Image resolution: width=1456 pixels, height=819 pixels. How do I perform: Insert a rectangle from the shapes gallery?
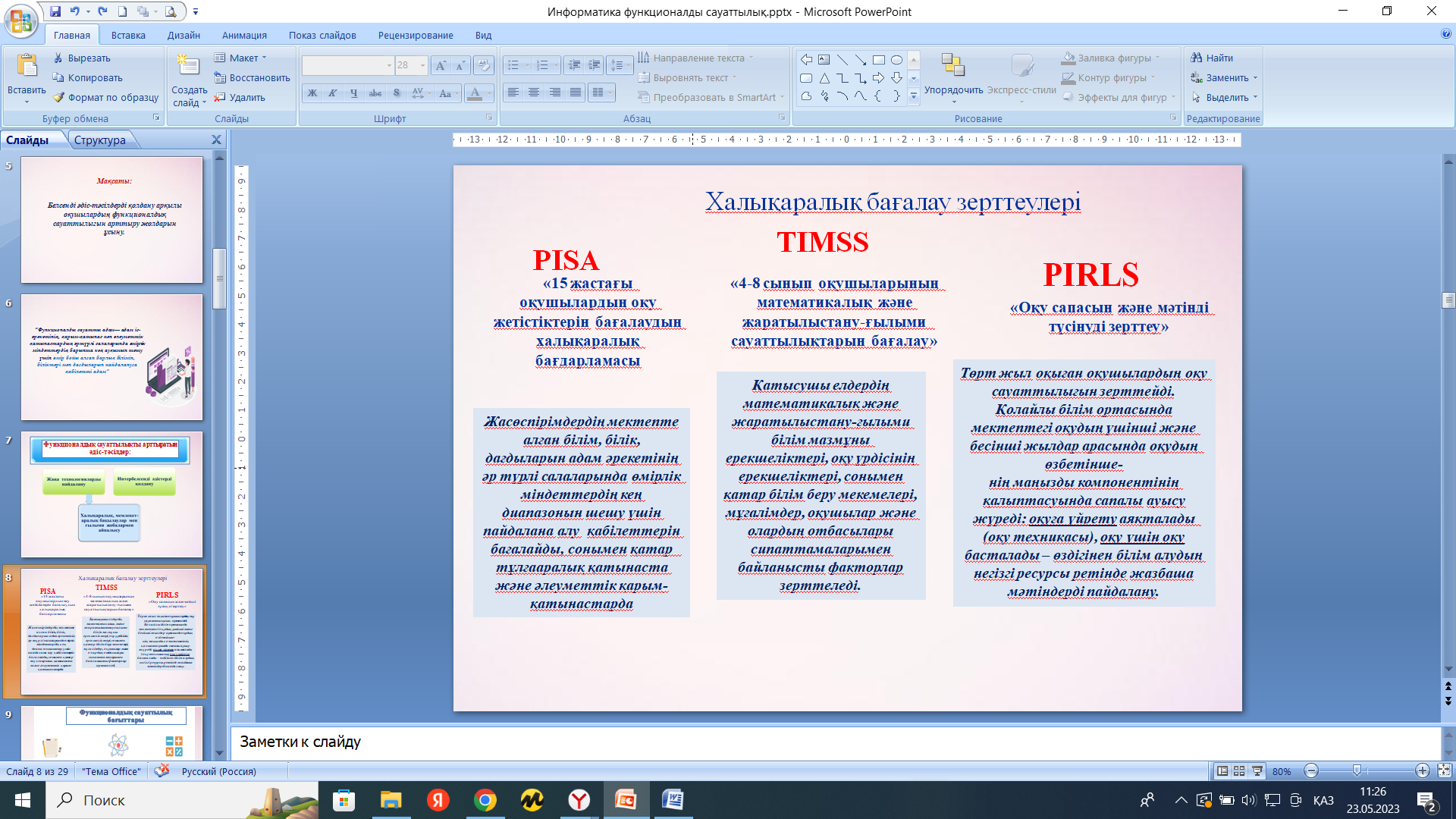[x=877, y=58]
